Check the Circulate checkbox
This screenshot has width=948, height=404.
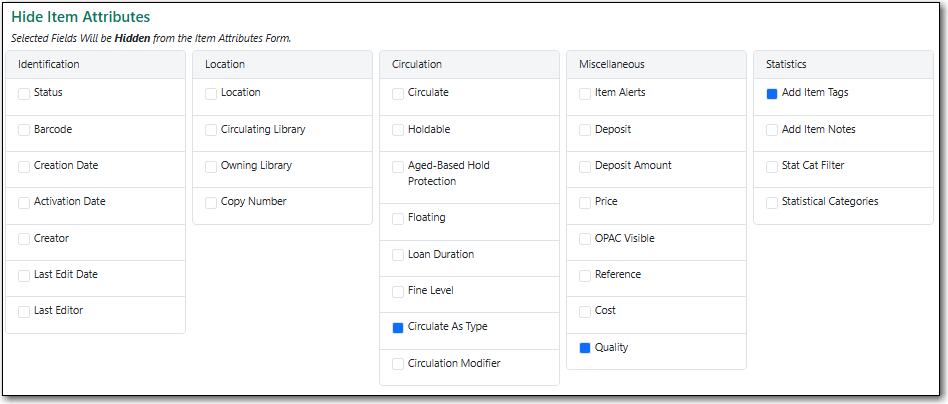click(397, 94)
